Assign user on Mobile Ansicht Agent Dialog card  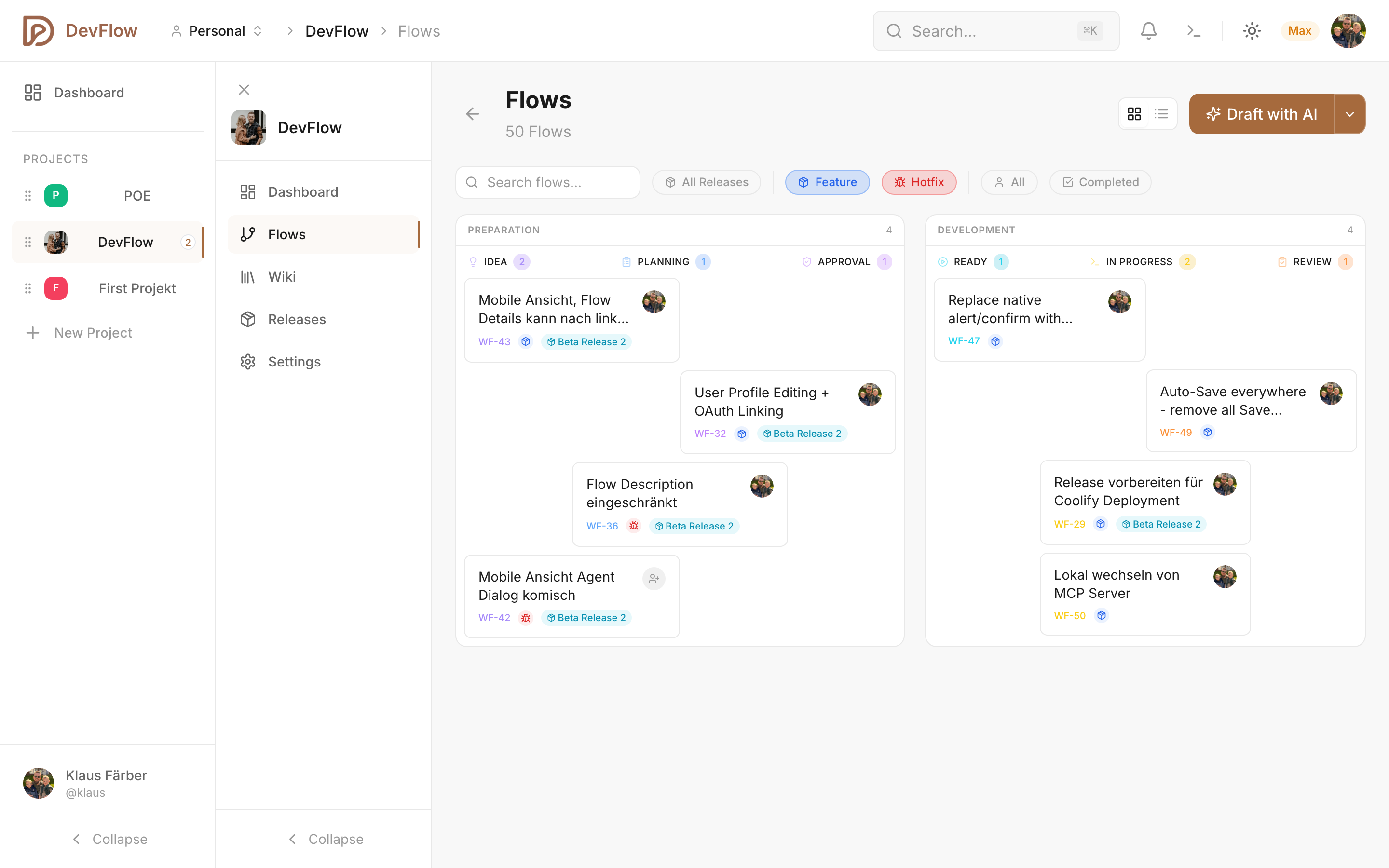[x=654, y=579]
